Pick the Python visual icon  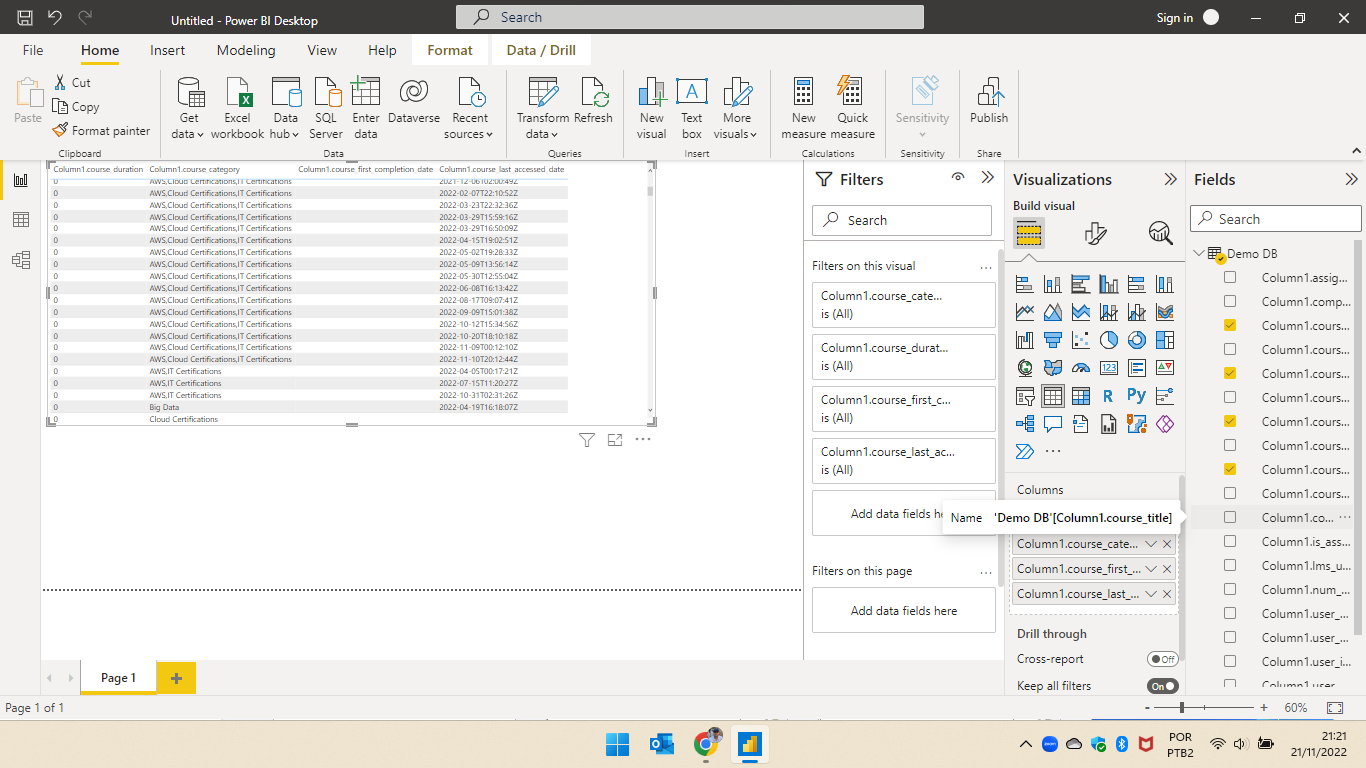1136,396
